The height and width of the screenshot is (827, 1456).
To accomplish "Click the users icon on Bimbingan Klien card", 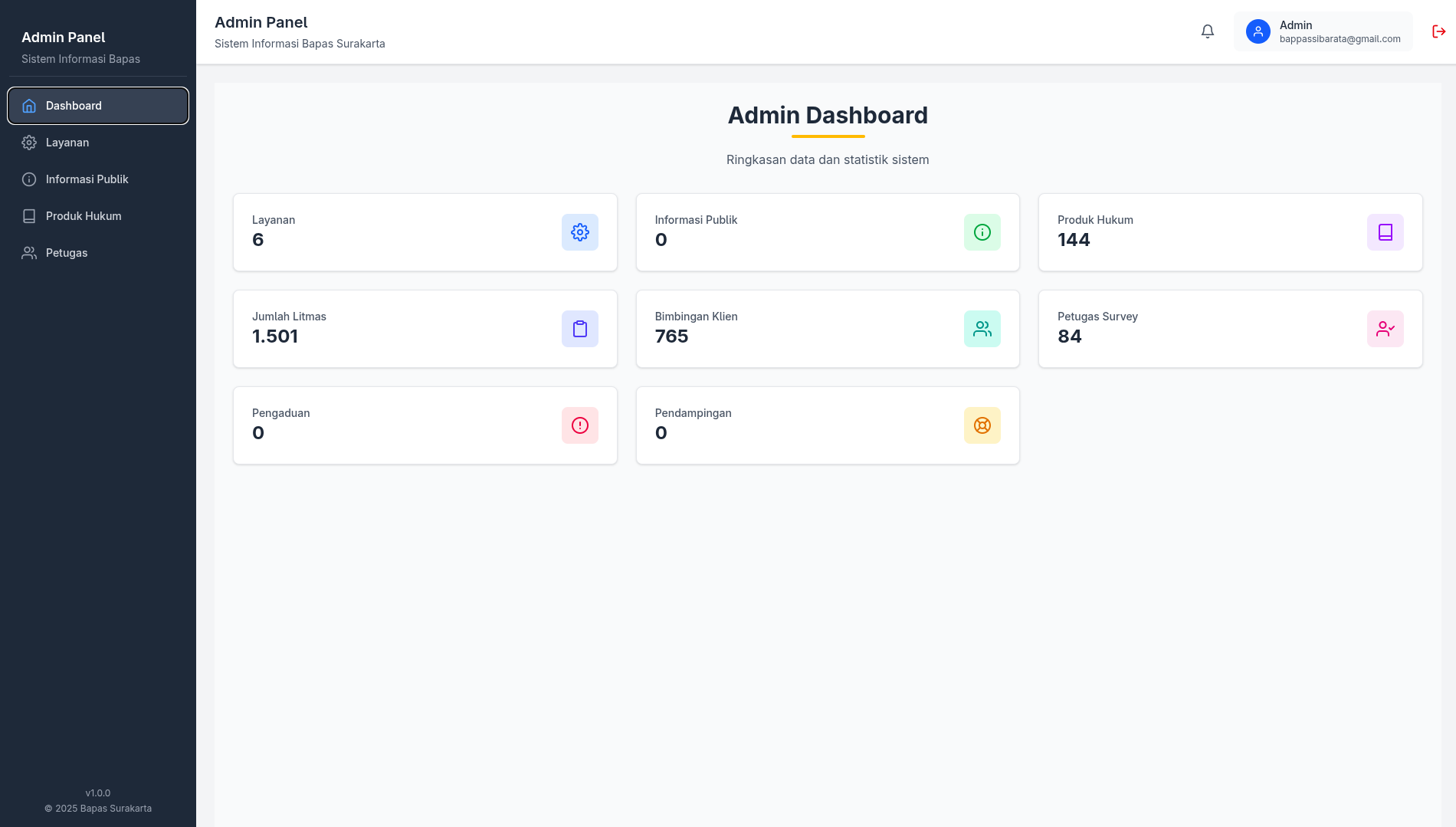I will pyautogui.click(x=982, y=329).
